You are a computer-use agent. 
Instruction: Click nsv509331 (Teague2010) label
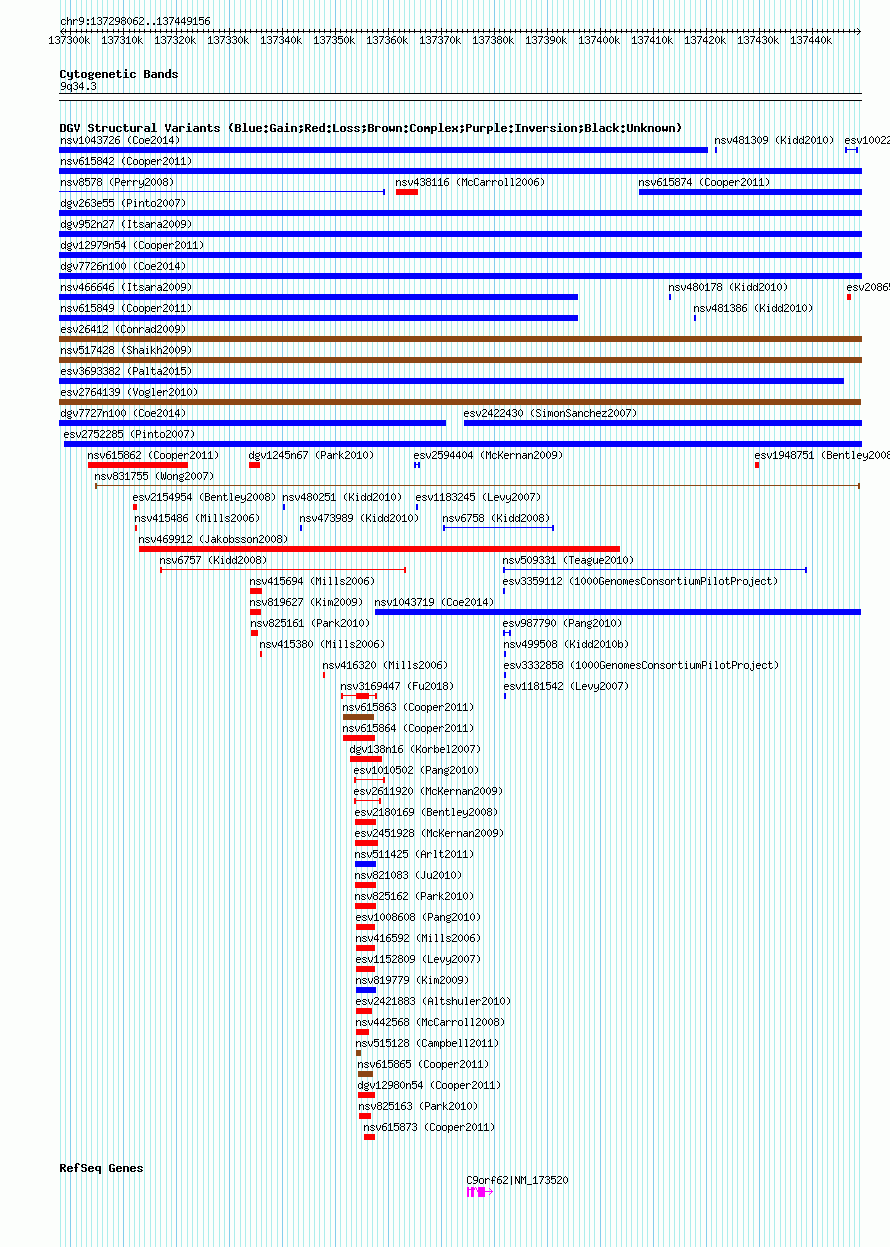[x=568, y=560]
